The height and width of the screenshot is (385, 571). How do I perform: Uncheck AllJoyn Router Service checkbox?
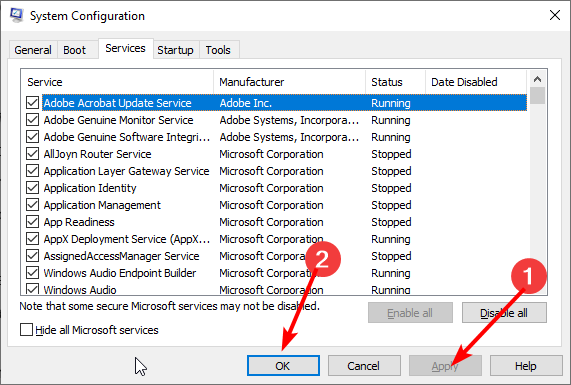click(32, 154)
